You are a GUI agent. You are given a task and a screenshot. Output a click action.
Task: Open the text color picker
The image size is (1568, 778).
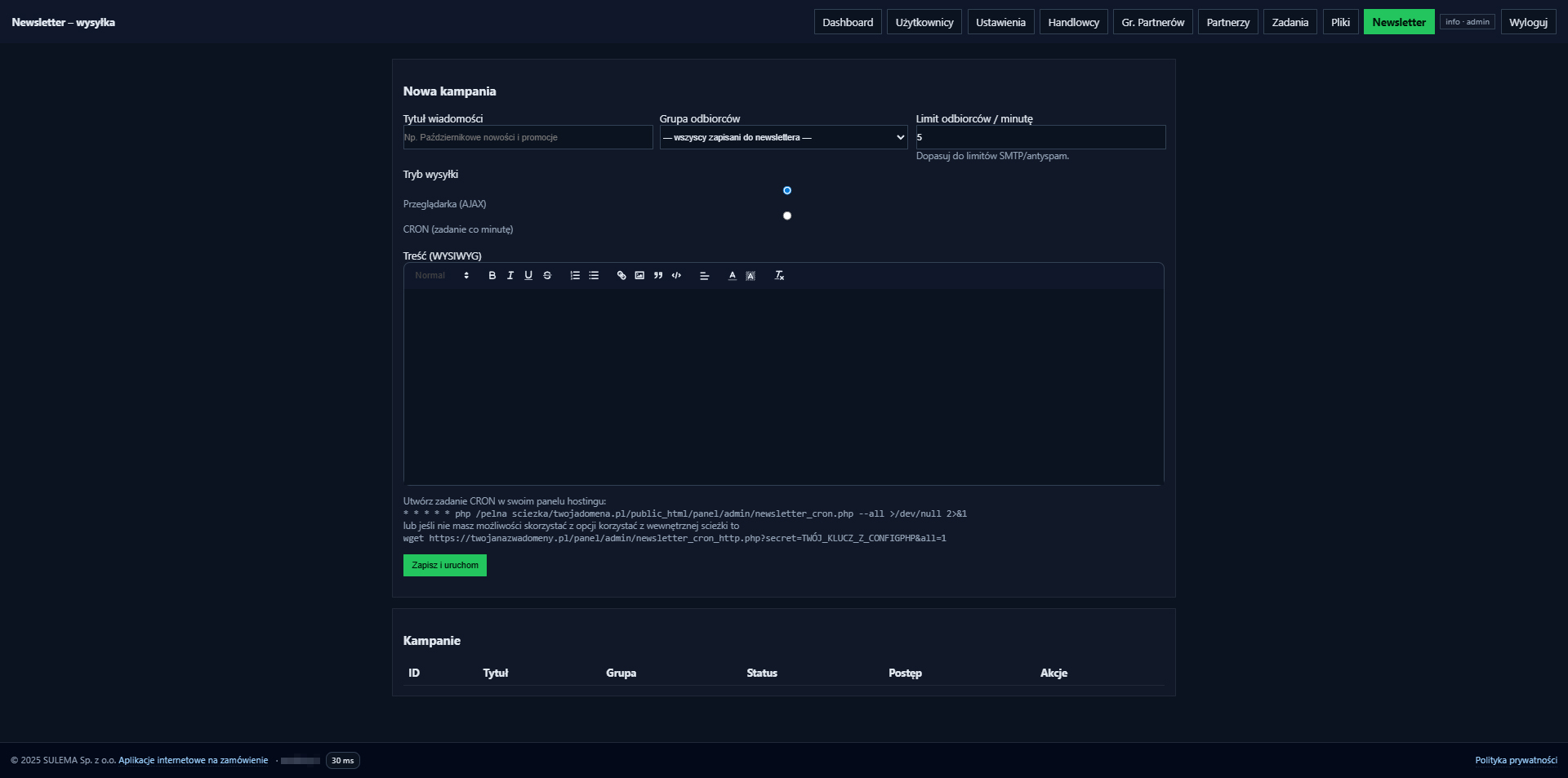click(x=733, y=276)
